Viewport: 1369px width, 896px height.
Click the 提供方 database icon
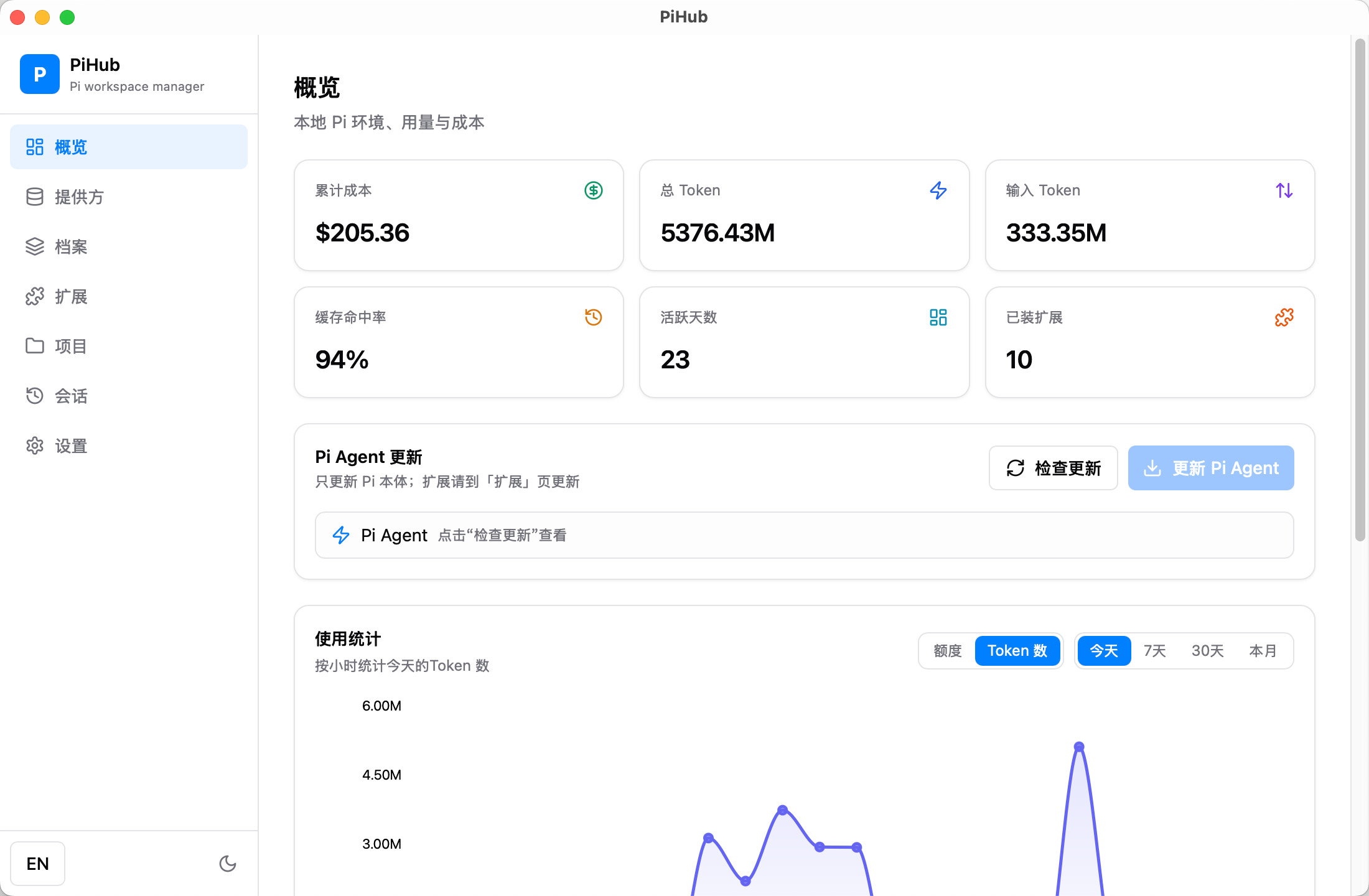point(35,197)
